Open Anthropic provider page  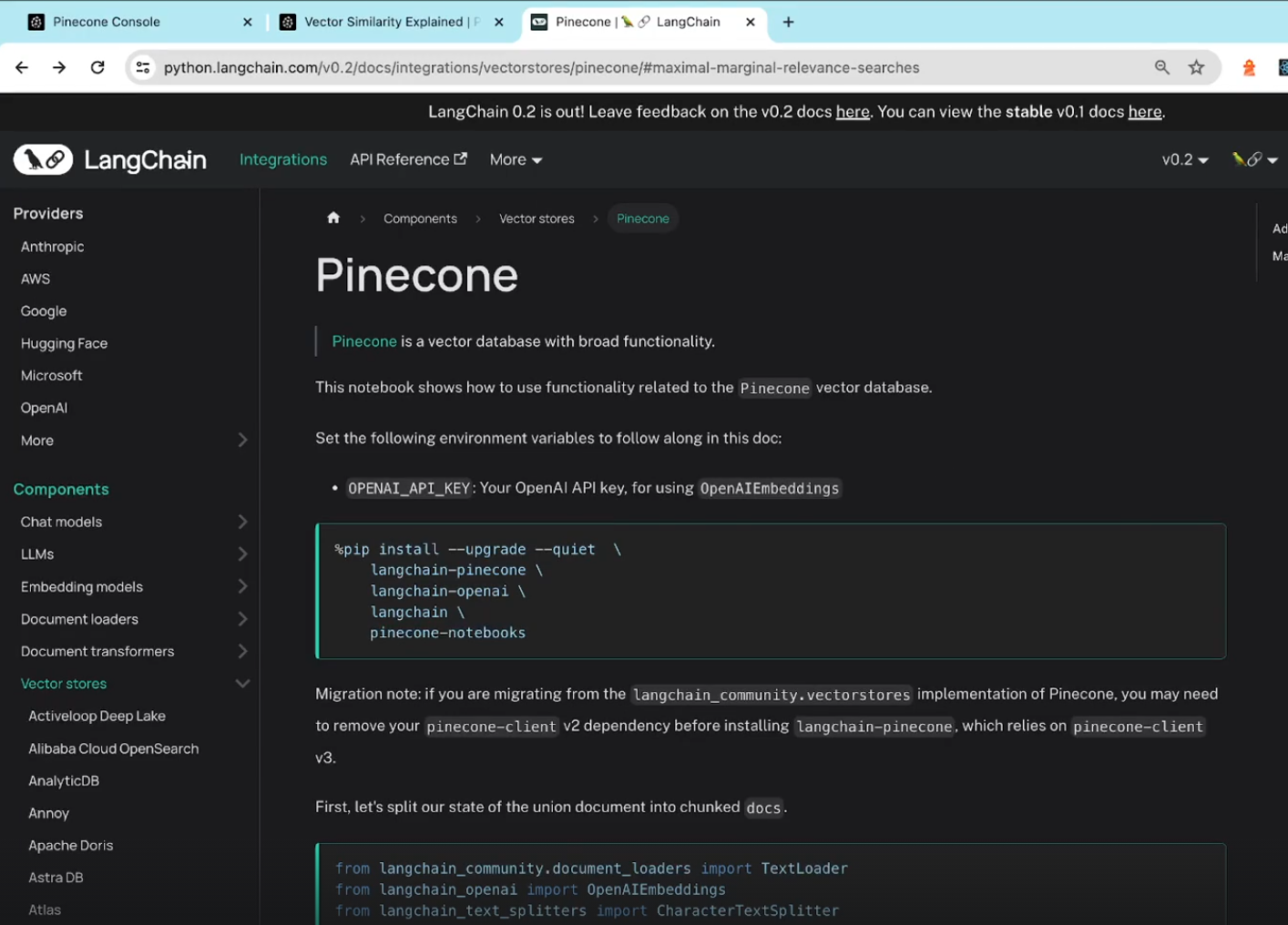53,247
